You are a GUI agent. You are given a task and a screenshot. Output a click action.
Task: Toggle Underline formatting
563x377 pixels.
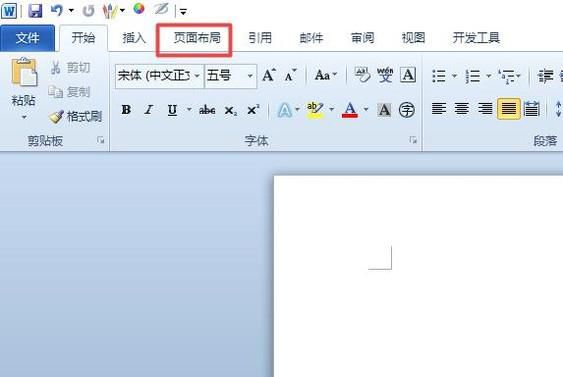click(172, 110)
